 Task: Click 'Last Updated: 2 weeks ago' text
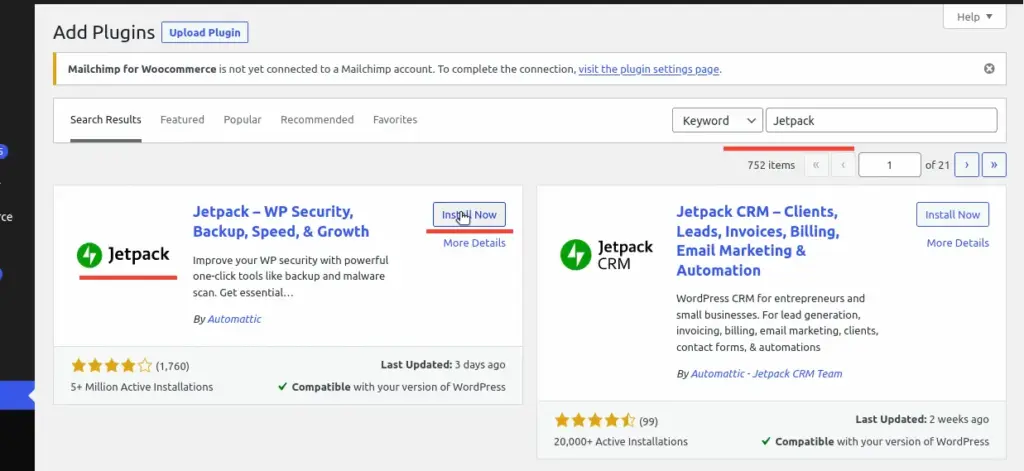tap(922, 419)
